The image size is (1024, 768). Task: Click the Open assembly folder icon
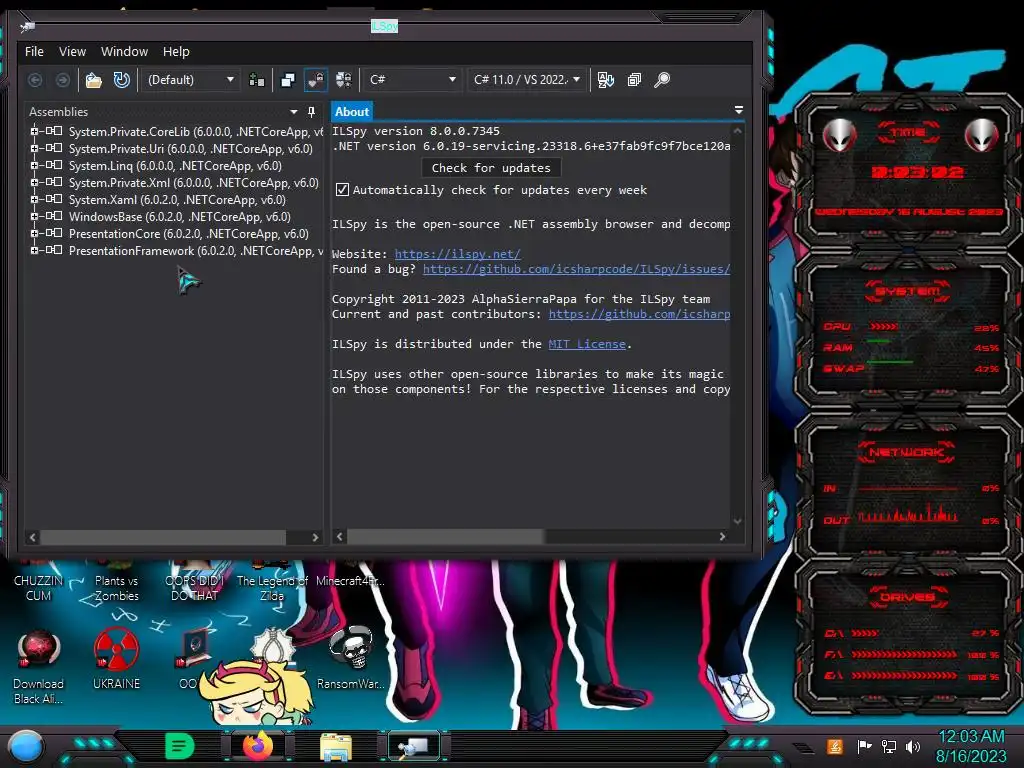(x=94, y=80)
